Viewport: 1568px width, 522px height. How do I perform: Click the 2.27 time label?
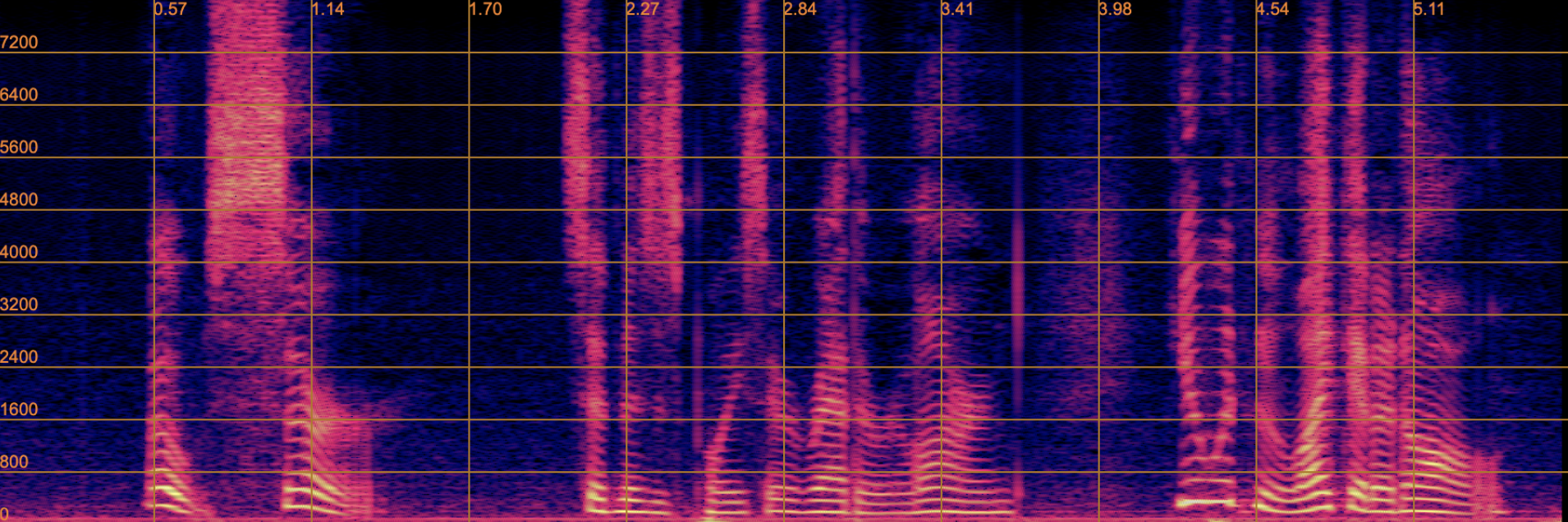[x=643, y=9]
